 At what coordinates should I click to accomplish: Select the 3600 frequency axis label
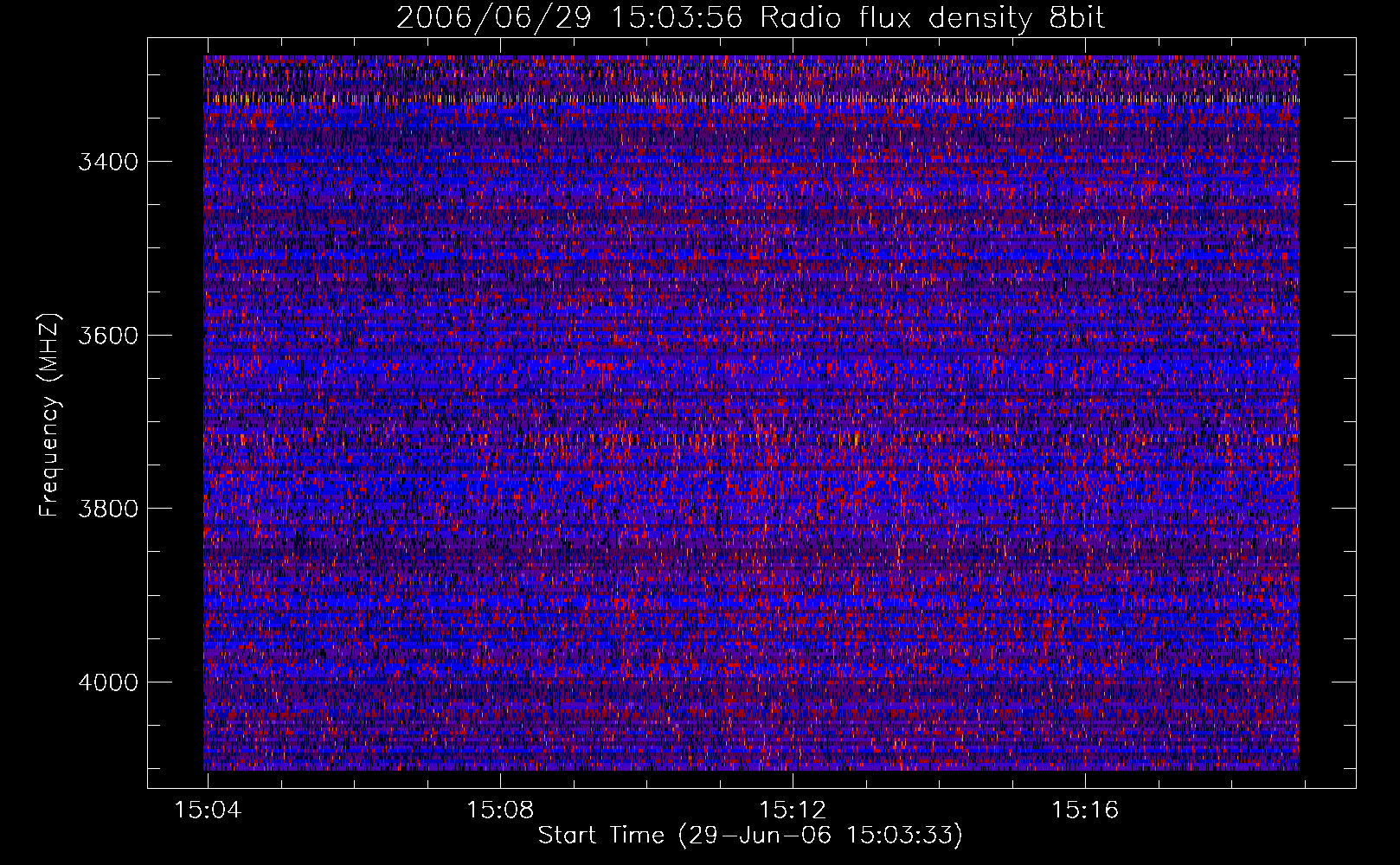[x=108, y=336]
